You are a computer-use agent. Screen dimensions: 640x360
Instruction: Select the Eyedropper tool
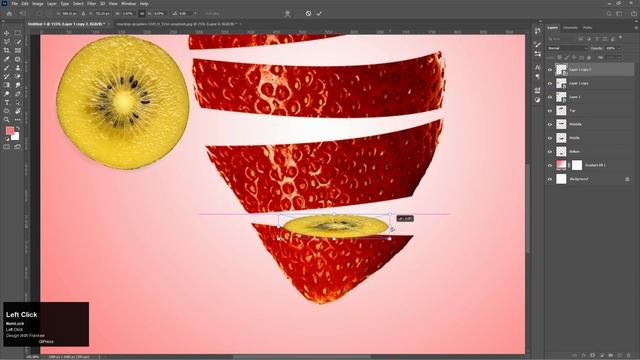point(7,59)
